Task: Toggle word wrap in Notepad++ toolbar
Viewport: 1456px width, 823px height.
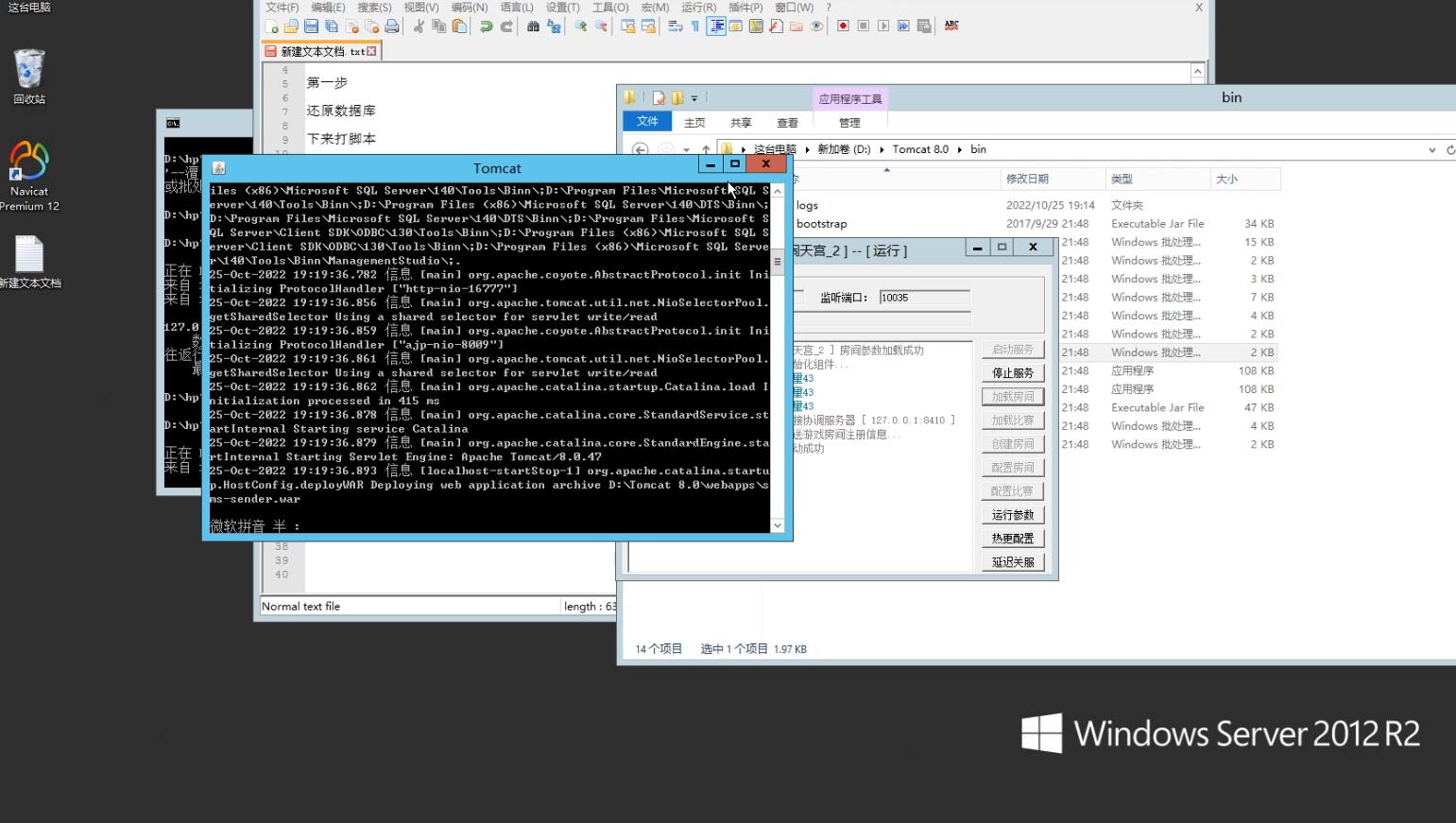Action: [675, 26]
